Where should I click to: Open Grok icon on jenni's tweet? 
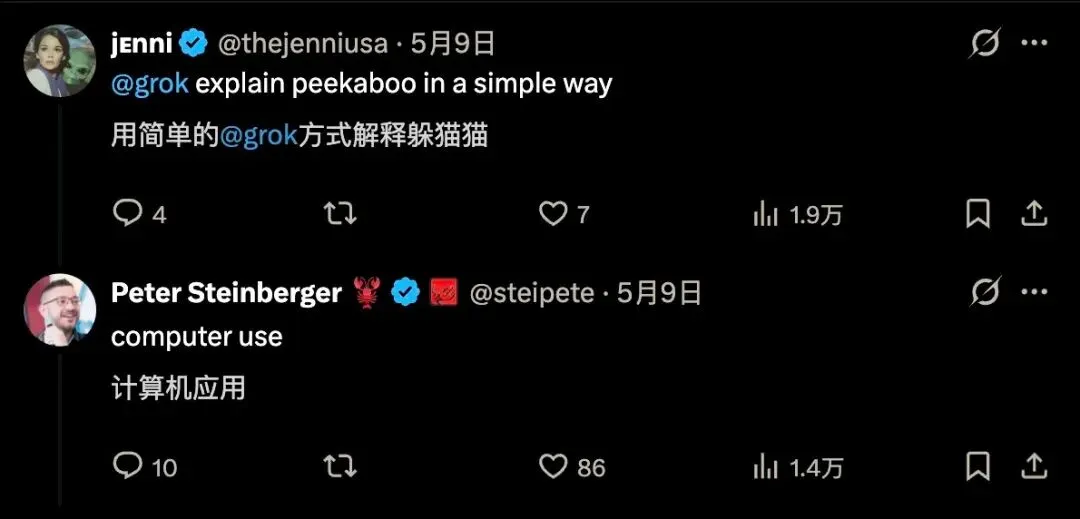(x=984, y=43)
